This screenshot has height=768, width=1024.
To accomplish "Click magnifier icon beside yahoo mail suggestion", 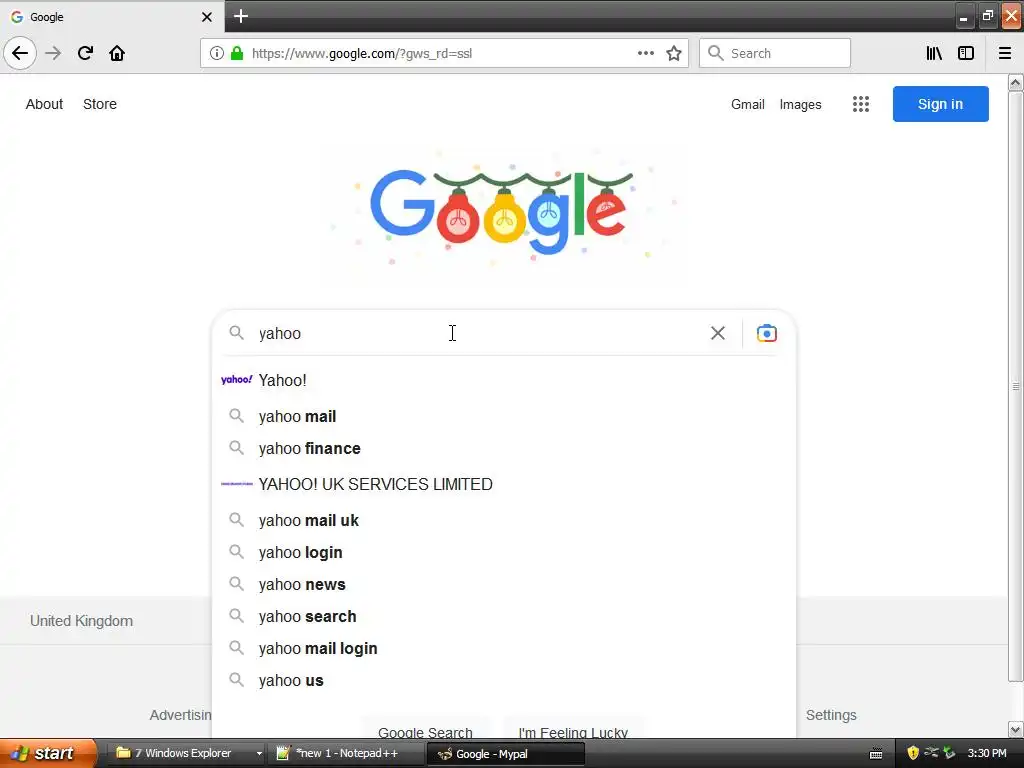I will tap(236, 416).
